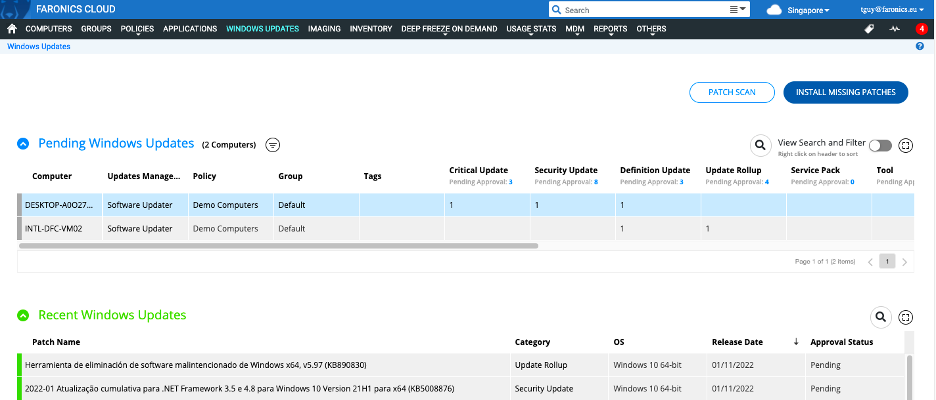Click the Windows Updates breadcrumb link
The height and width of the screenshot is (400, 936).
click(39, 46)
